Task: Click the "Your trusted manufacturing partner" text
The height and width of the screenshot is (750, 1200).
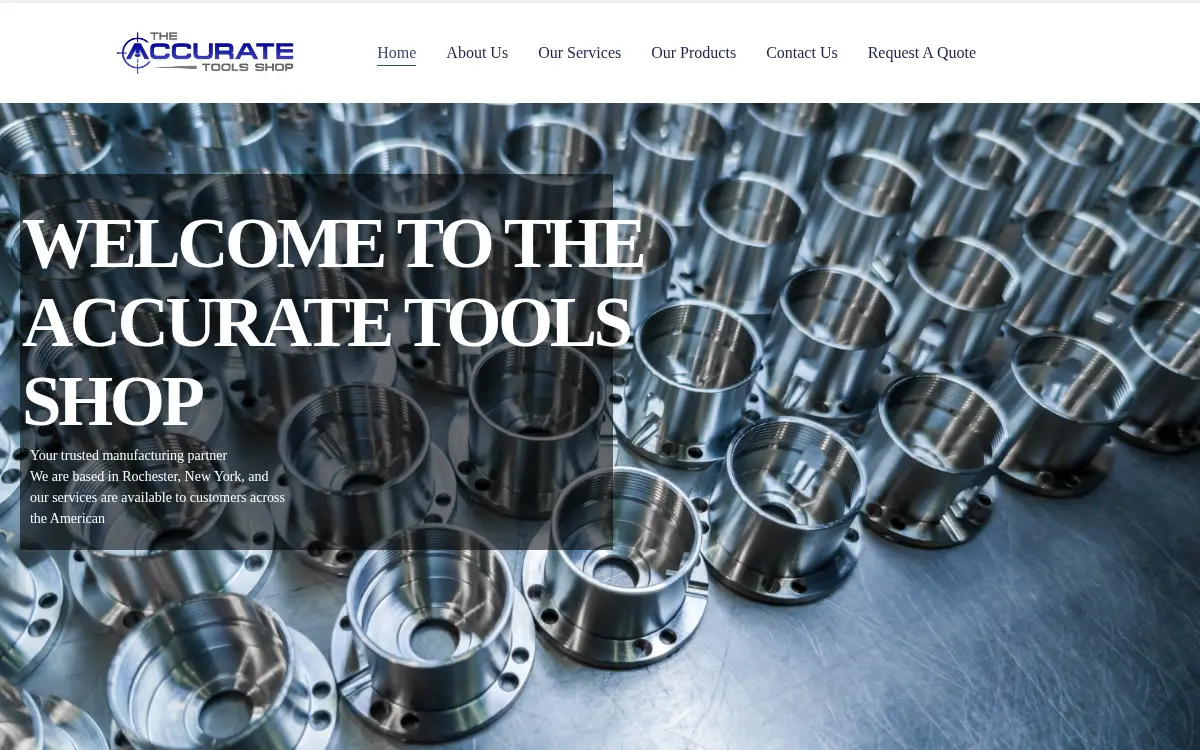Action: (128, 455)
